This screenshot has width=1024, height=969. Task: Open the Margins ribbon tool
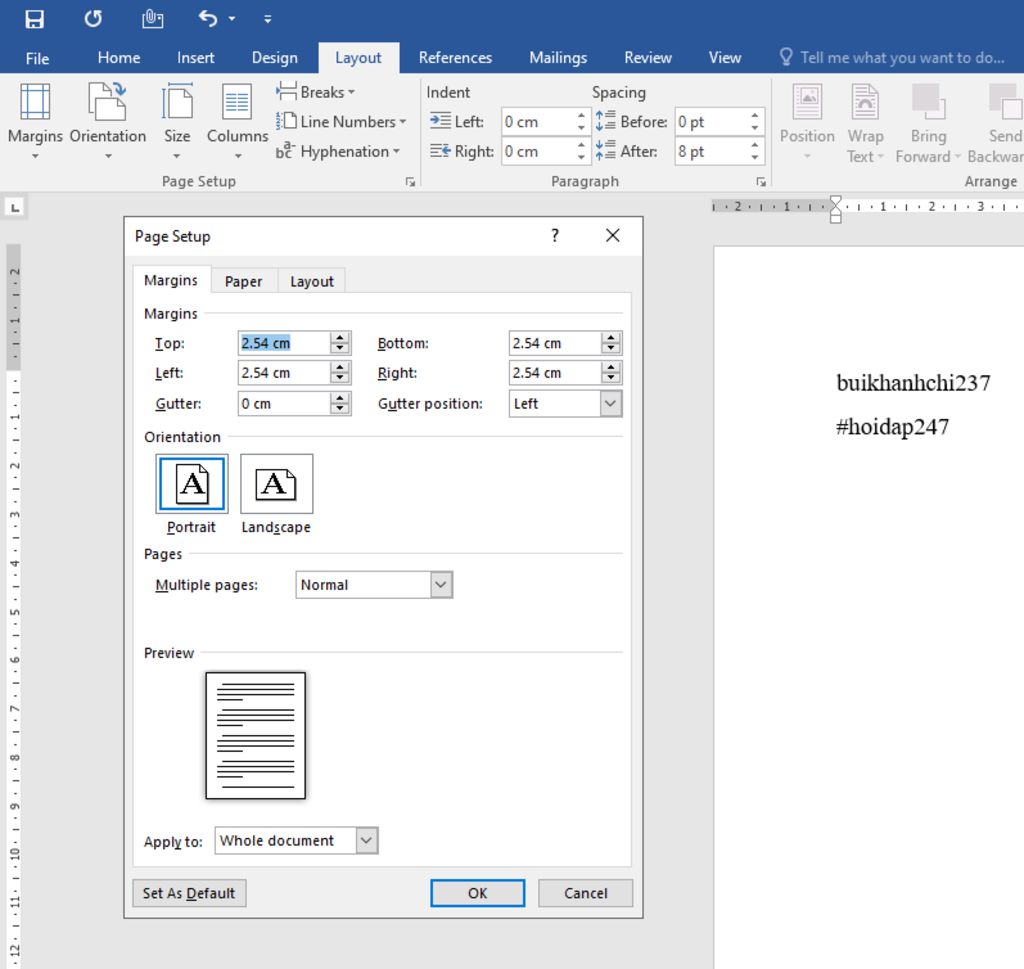[x=35, y=122]
